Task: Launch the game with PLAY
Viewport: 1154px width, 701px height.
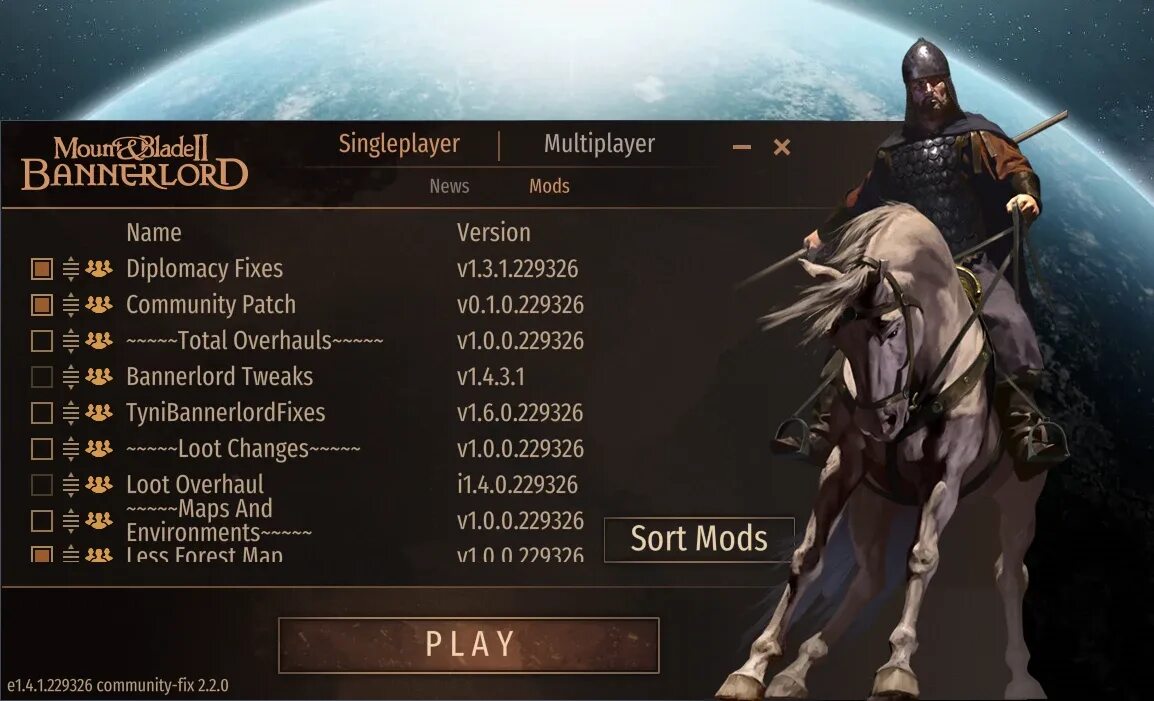Action: (x=469, y=645)
